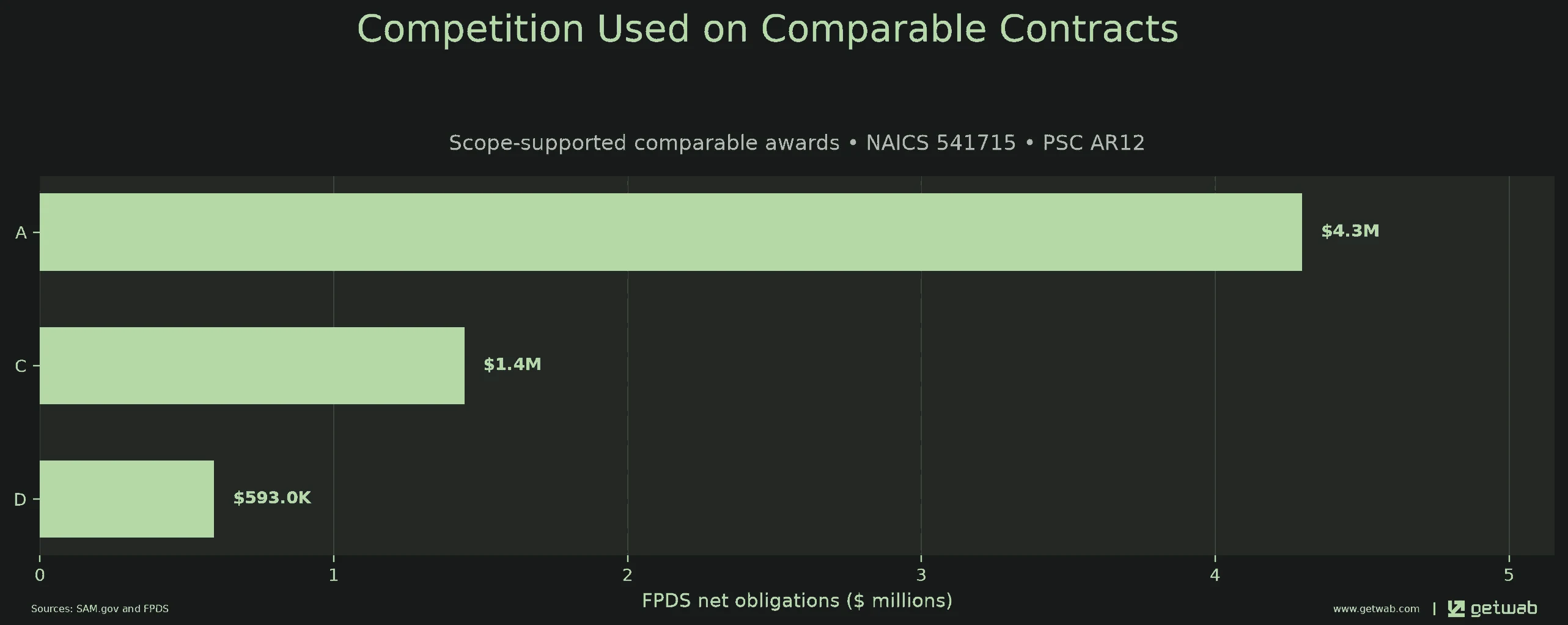The height and width of the screenshot is (625, 1568).
Task: Click the $4.3M value label
Action: (x=1350, y=231)
